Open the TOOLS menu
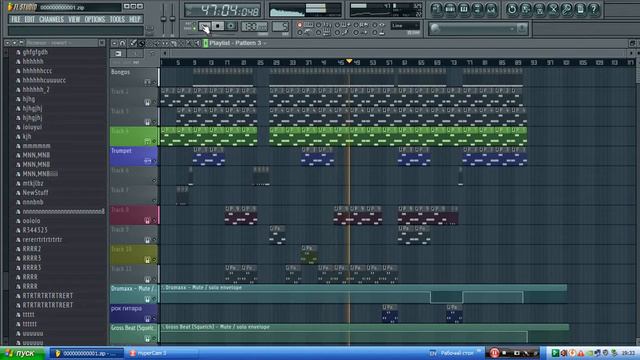 click(117, 19)
